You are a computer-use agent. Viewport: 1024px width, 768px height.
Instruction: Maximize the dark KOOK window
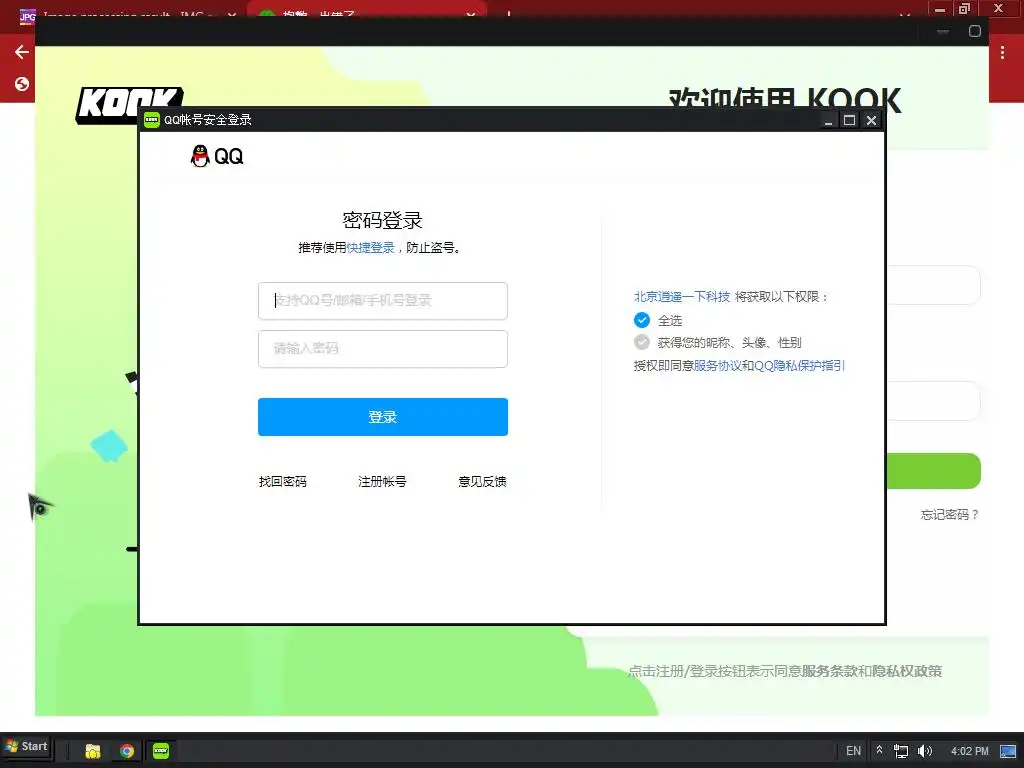974,31
